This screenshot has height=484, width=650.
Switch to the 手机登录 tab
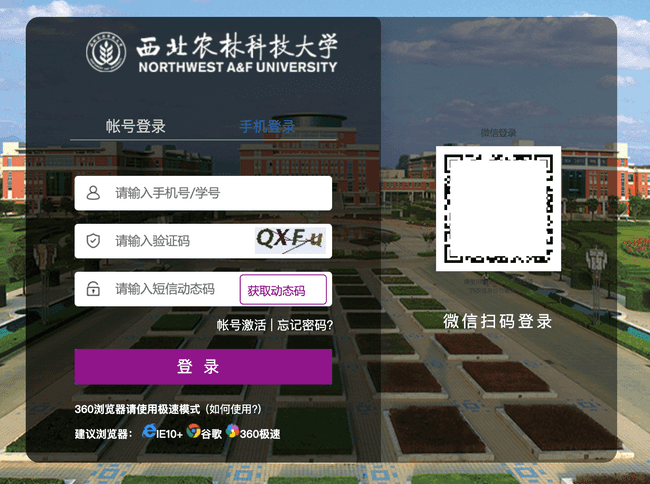[267, 126]
